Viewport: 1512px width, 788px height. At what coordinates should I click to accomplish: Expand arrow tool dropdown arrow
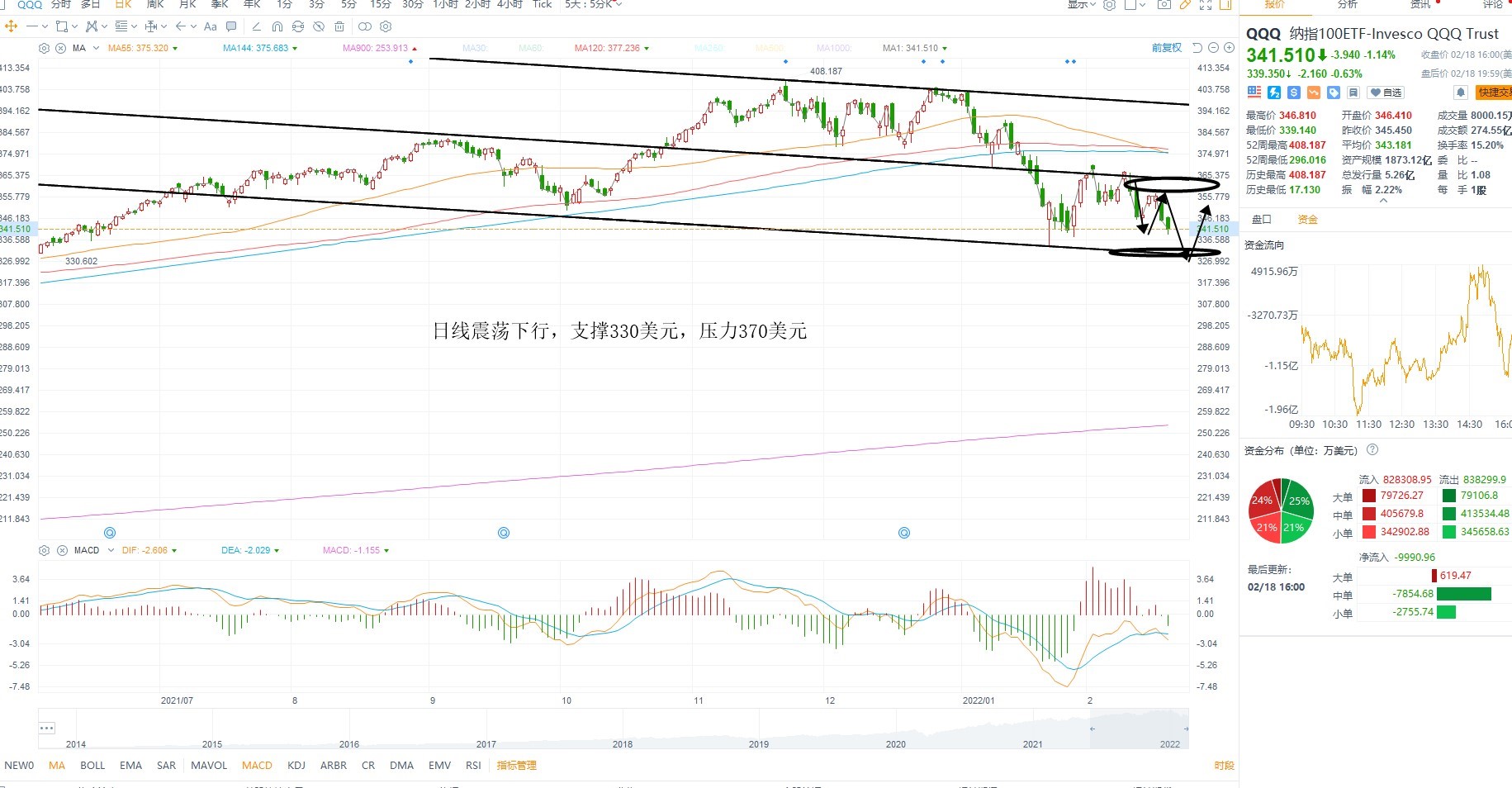point(194,26)
